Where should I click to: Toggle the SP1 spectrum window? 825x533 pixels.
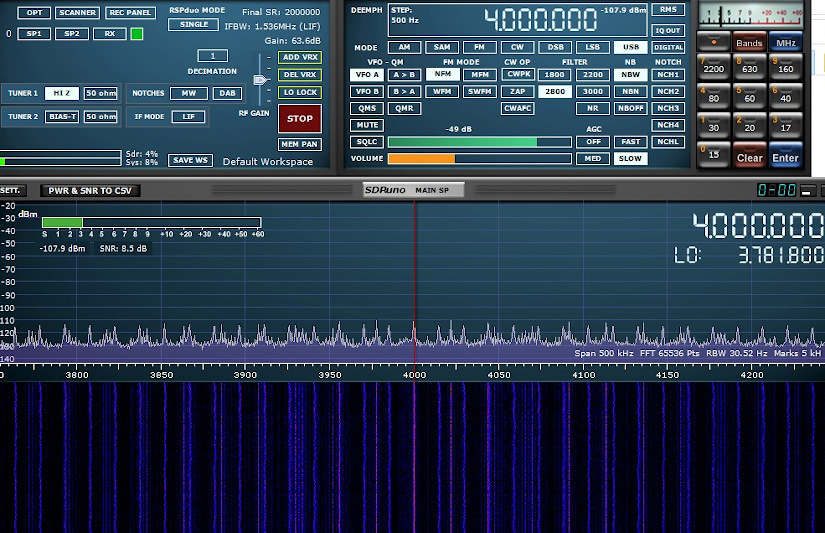[x=34, y=34]
